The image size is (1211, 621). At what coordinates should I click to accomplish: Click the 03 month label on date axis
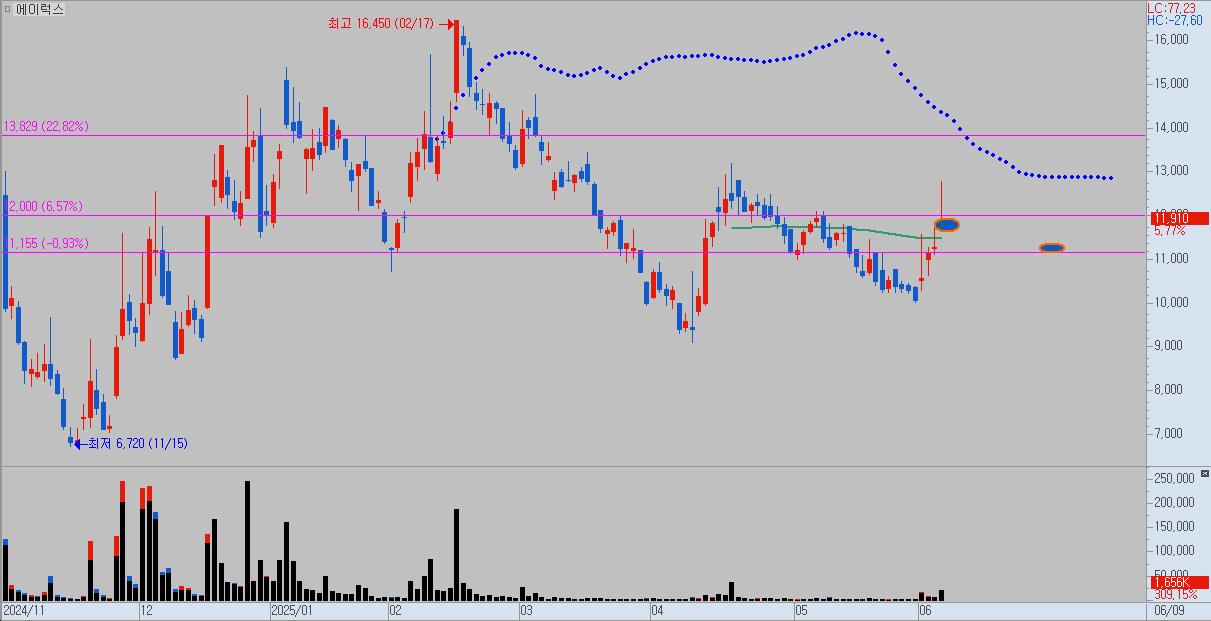point(526,609)
